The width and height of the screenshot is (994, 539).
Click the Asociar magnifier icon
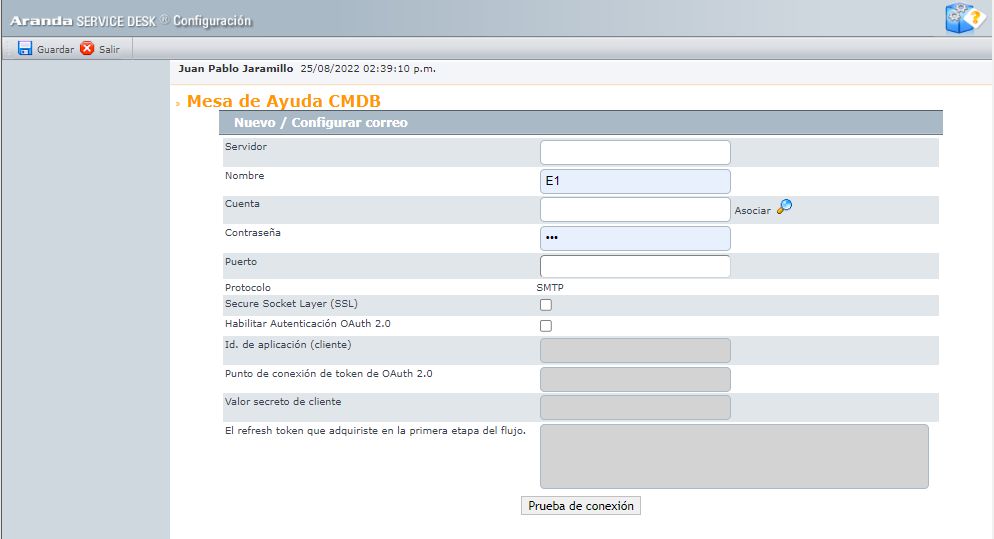tap(784, 207)
